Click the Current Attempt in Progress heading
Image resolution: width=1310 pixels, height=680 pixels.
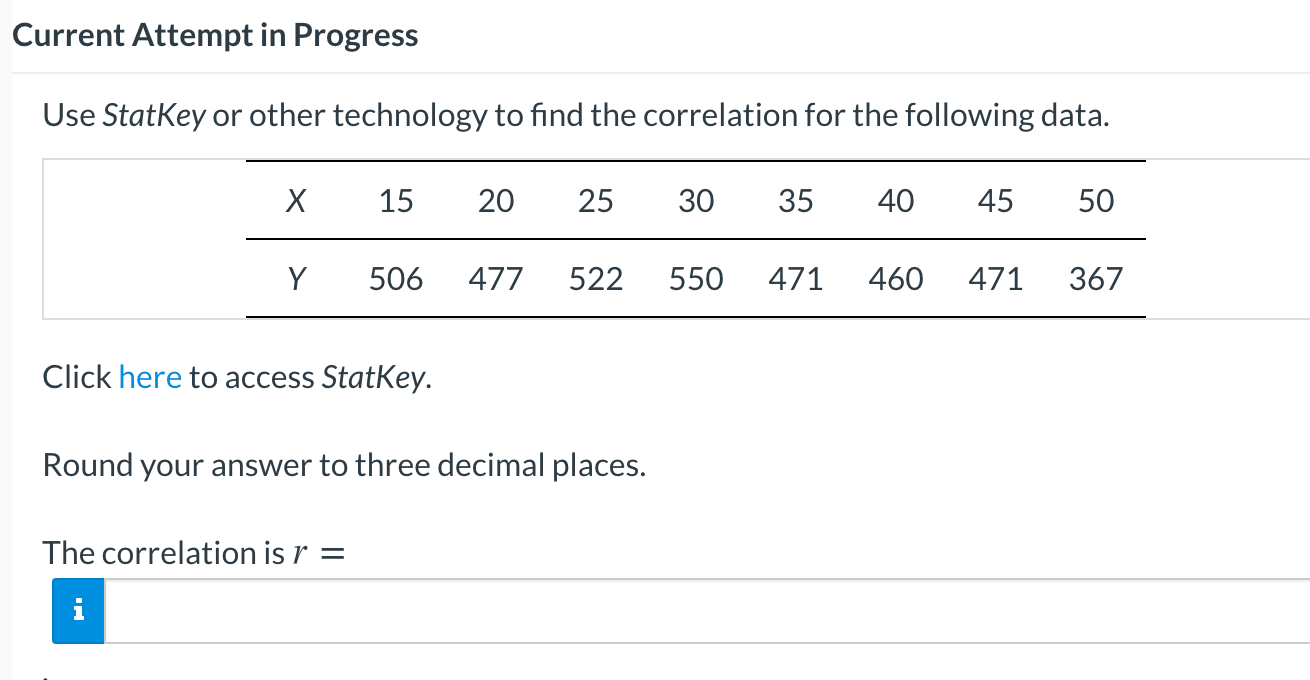[x=214, y=34]
